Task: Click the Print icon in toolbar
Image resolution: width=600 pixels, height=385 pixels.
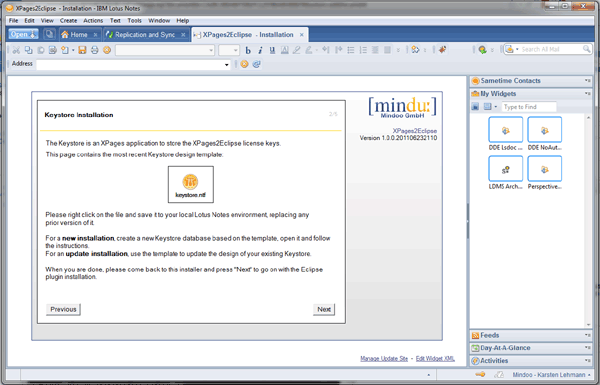Action: [x=95, y=50]
